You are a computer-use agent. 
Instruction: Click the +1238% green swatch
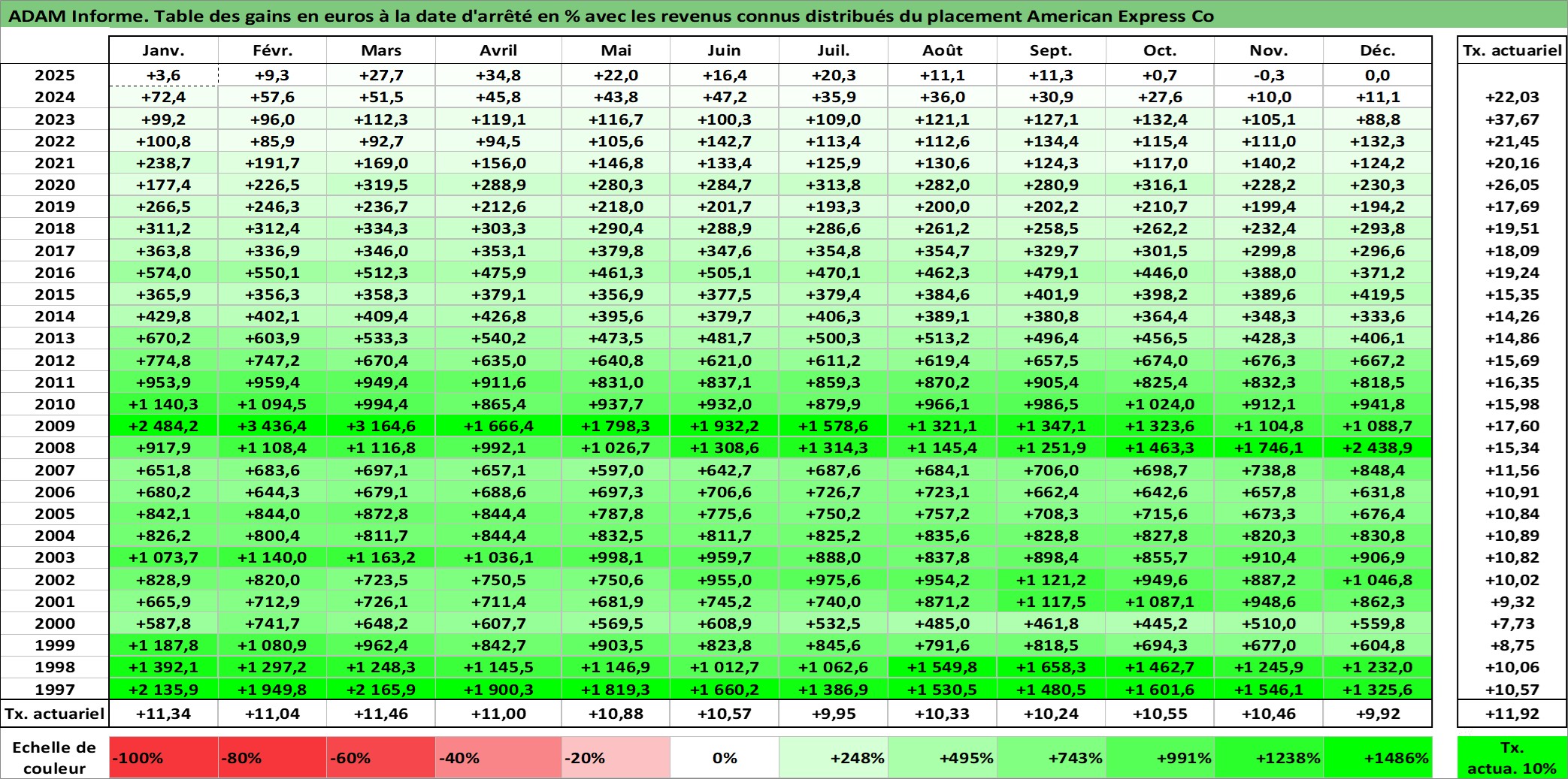1269,757
